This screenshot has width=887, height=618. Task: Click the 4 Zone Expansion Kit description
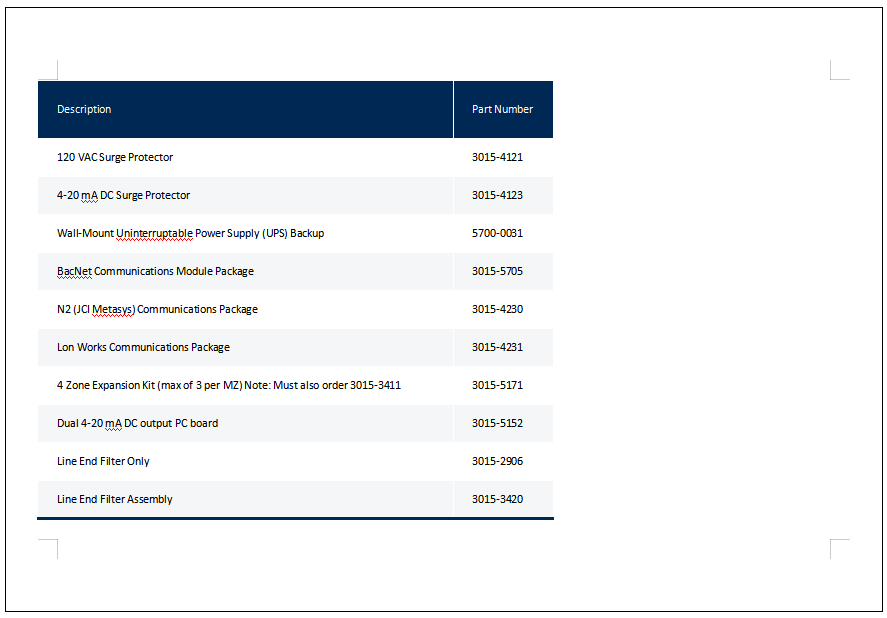pyautogui.click(x=229, y=385)
